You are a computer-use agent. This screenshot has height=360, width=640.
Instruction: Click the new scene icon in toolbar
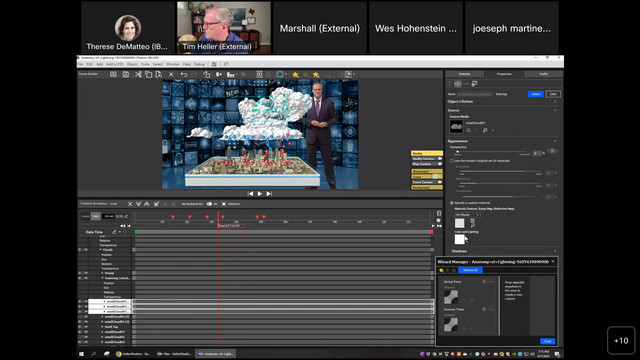click(x=113, y=74)
